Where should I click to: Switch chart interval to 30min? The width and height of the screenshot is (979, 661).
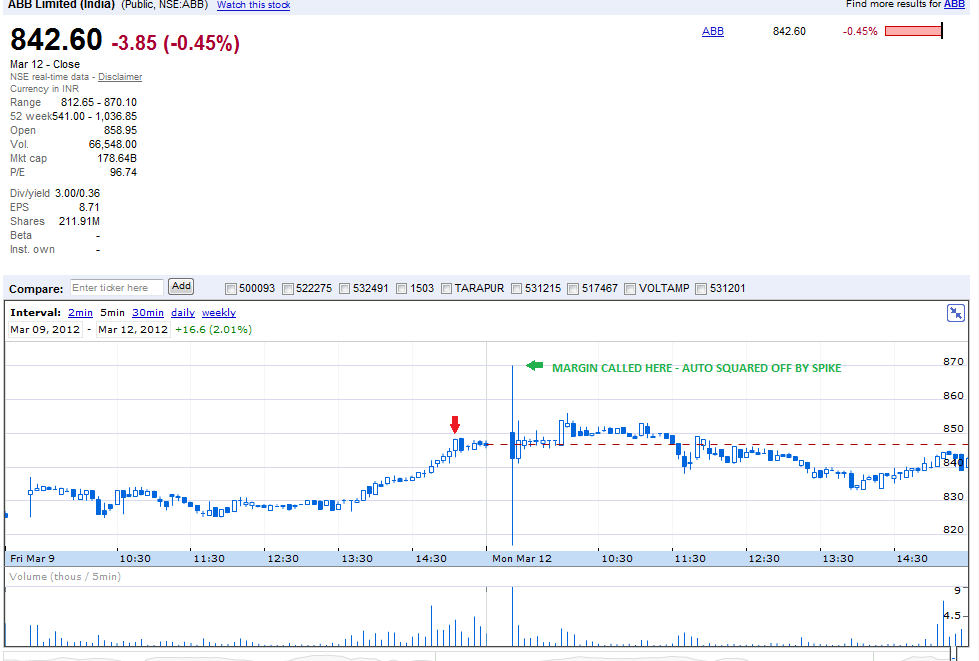tap(148, 313)
